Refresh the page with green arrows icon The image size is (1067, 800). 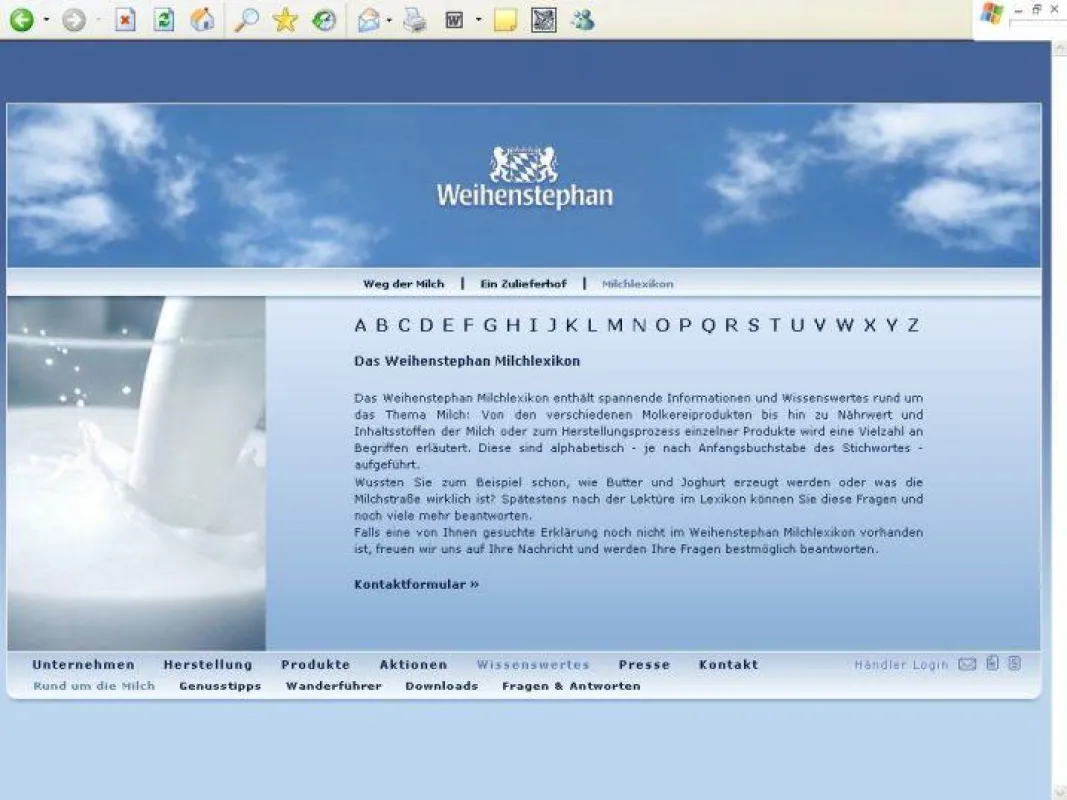(x=164, y=20)
